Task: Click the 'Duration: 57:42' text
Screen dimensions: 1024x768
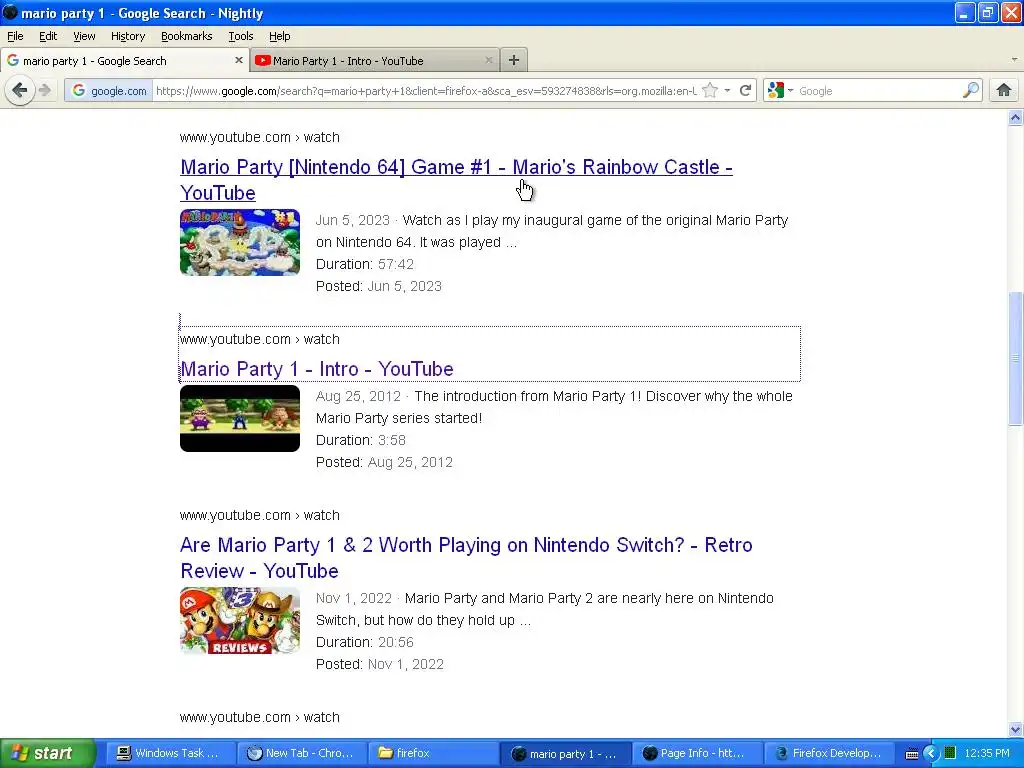Action: pos(364,264)
